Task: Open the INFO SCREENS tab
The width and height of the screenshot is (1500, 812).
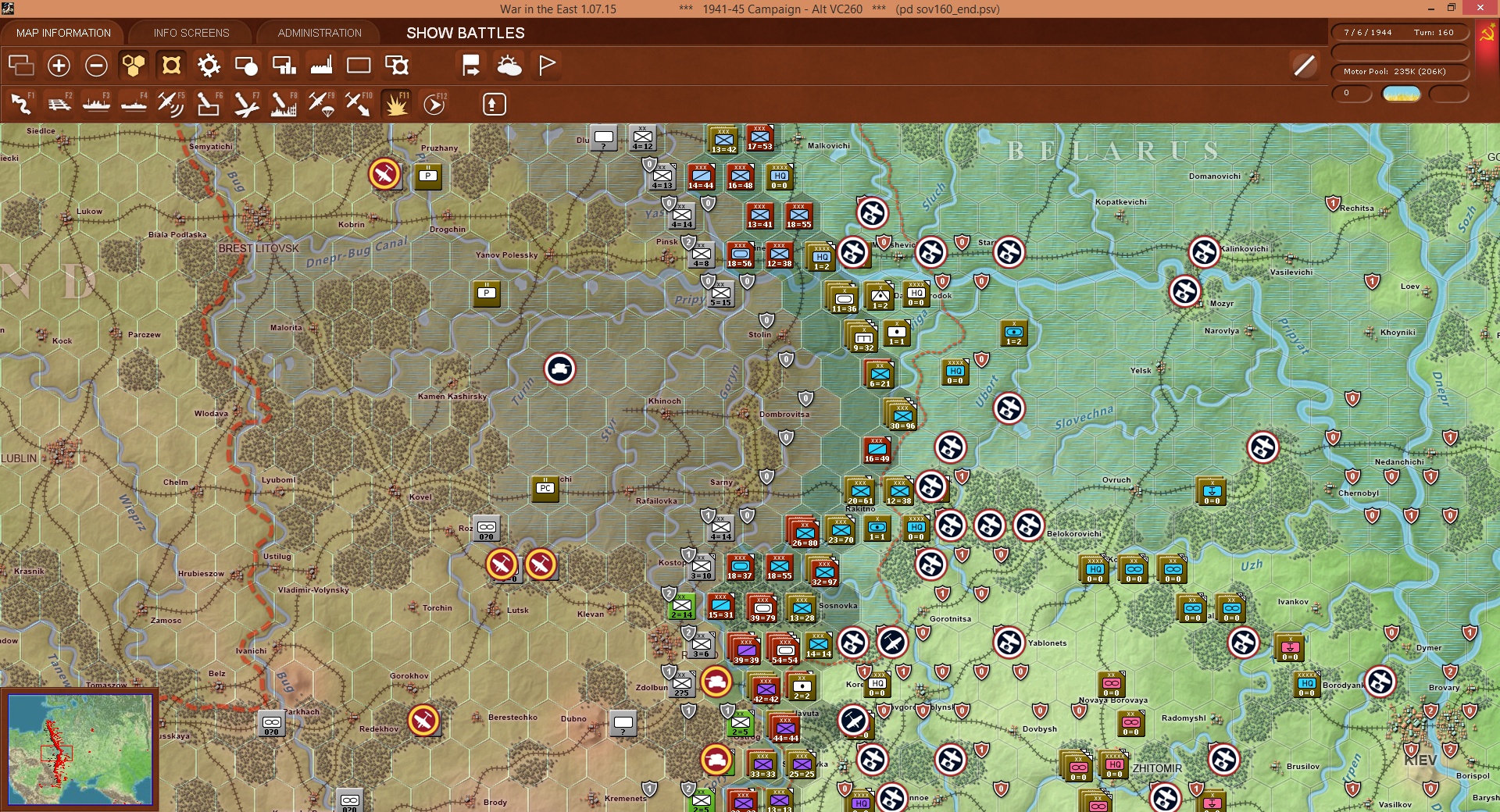Action: (191, 33)
